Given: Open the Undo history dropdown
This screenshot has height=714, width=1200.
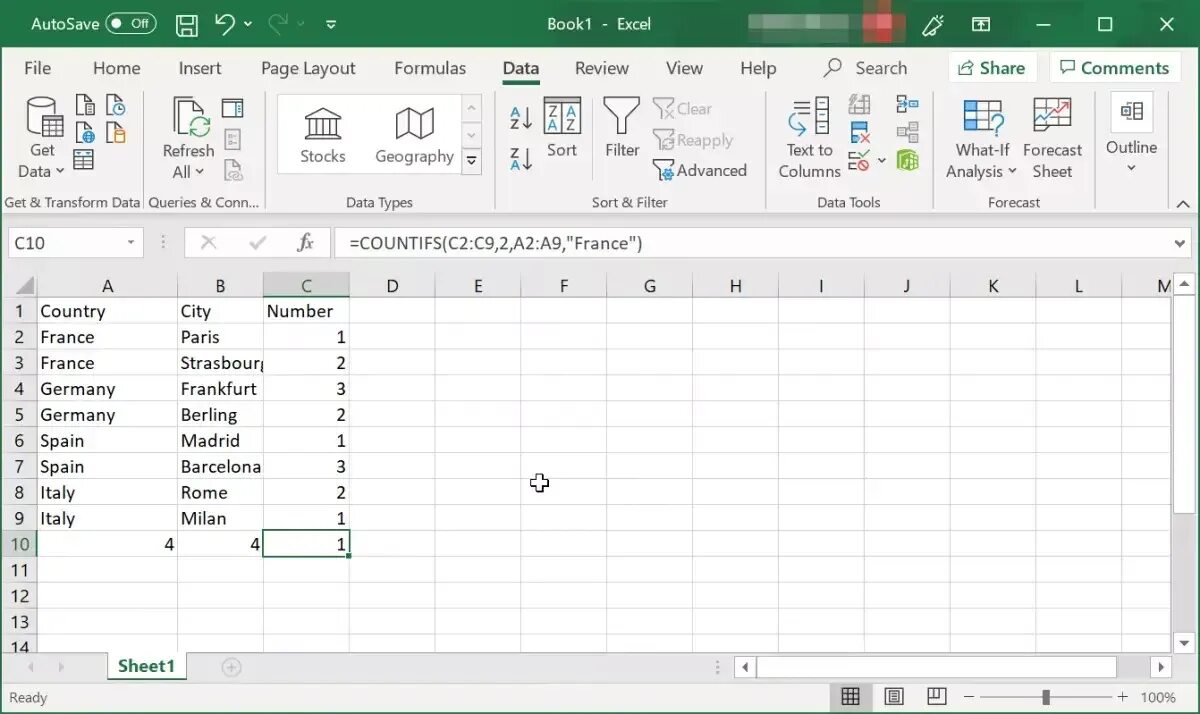Looking at the screenshot, I should tap(248, 24).
